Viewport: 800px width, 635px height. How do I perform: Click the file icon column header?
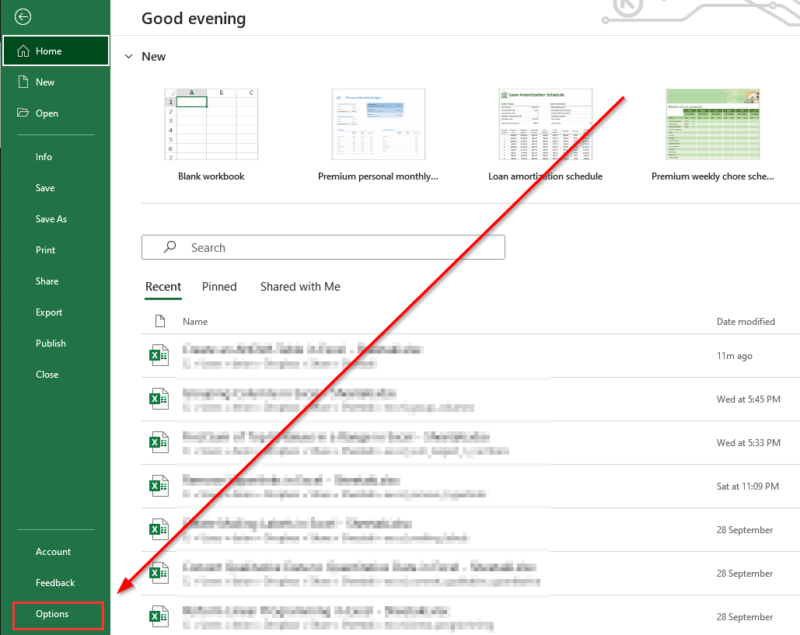pyautogui.click(x=158, y=322)
